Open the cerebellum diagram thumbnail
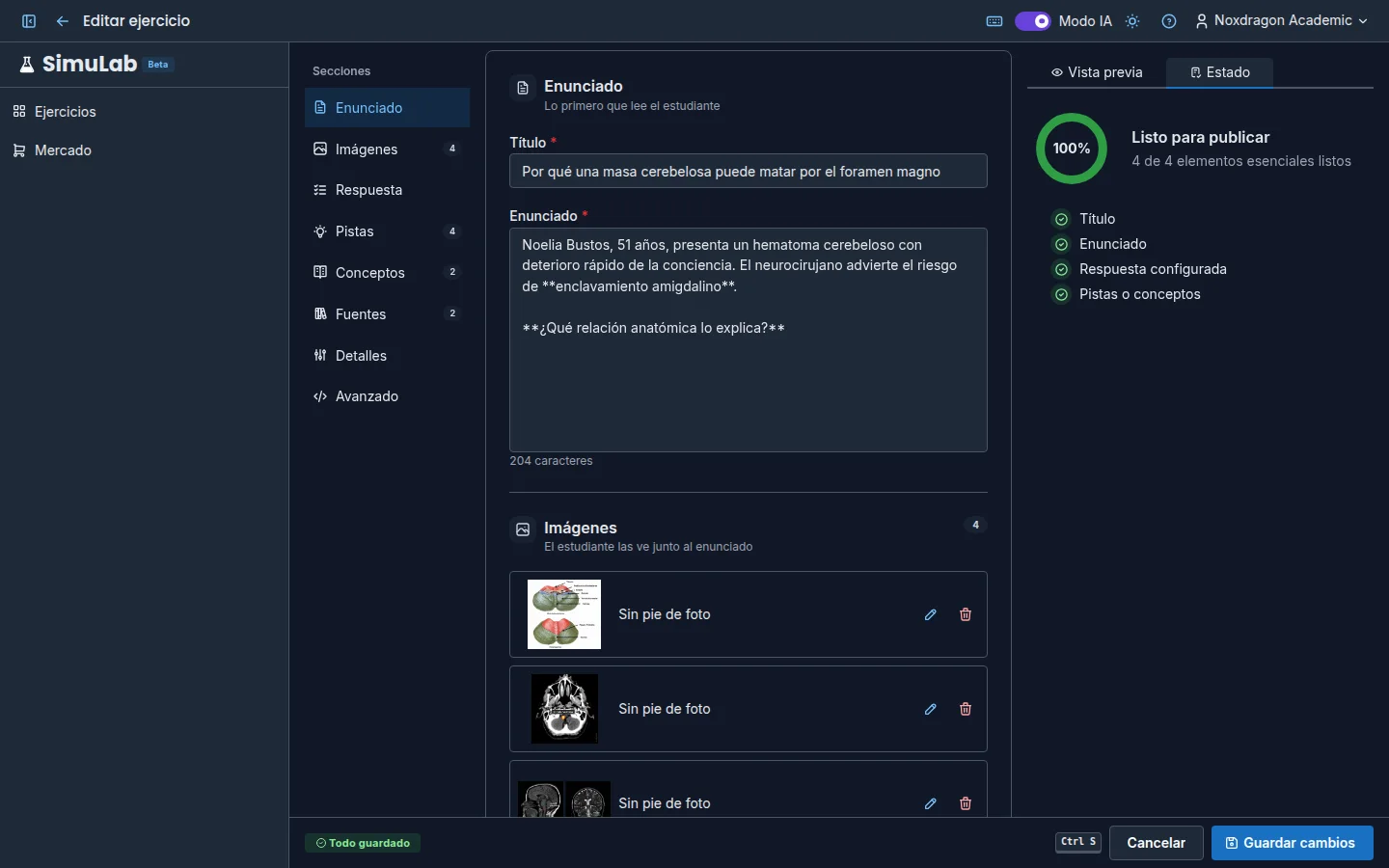Screen dimensions: 1389x868 564,614
